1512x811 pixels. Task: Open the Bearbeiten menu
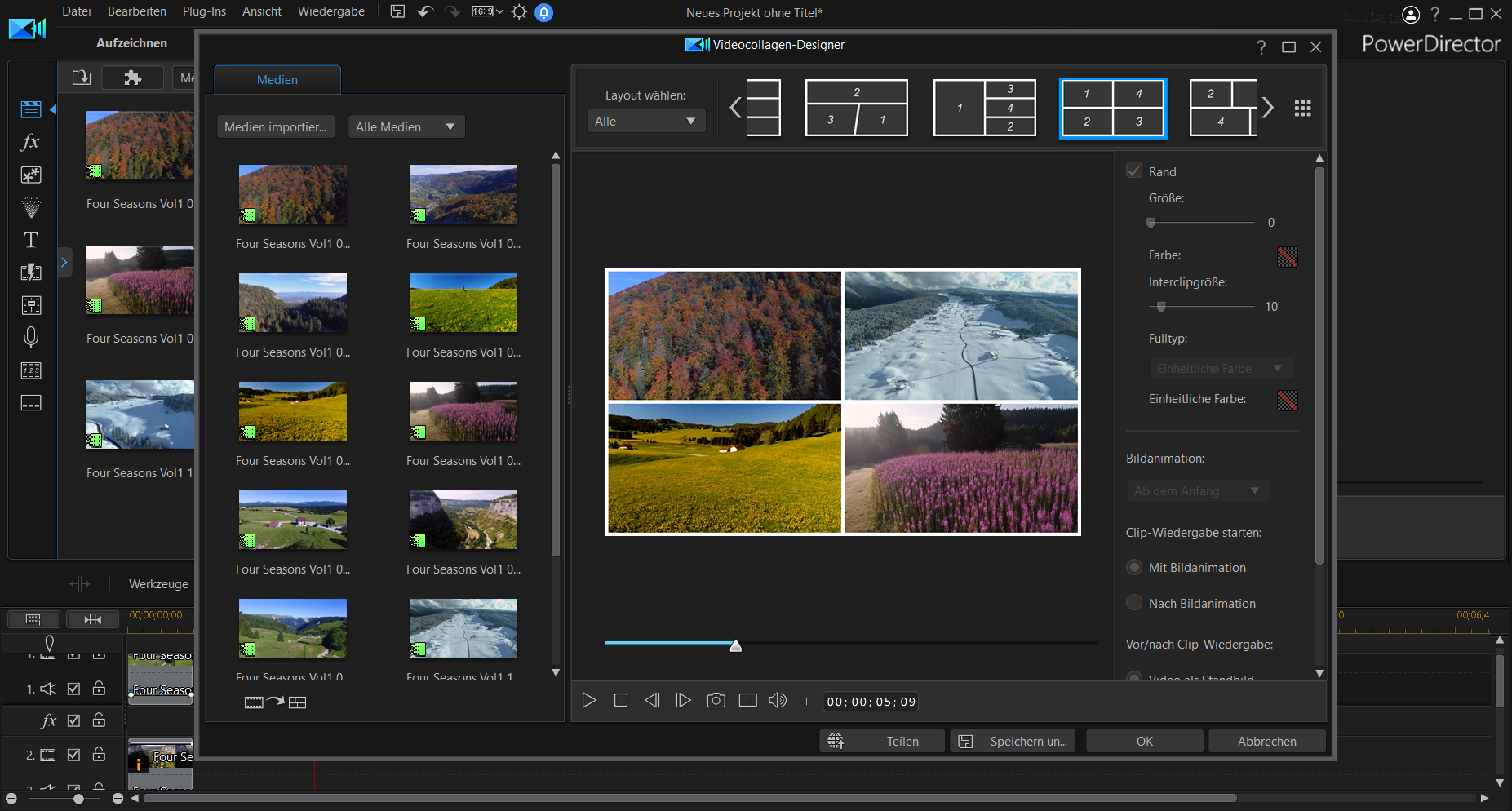pos(137,11)
